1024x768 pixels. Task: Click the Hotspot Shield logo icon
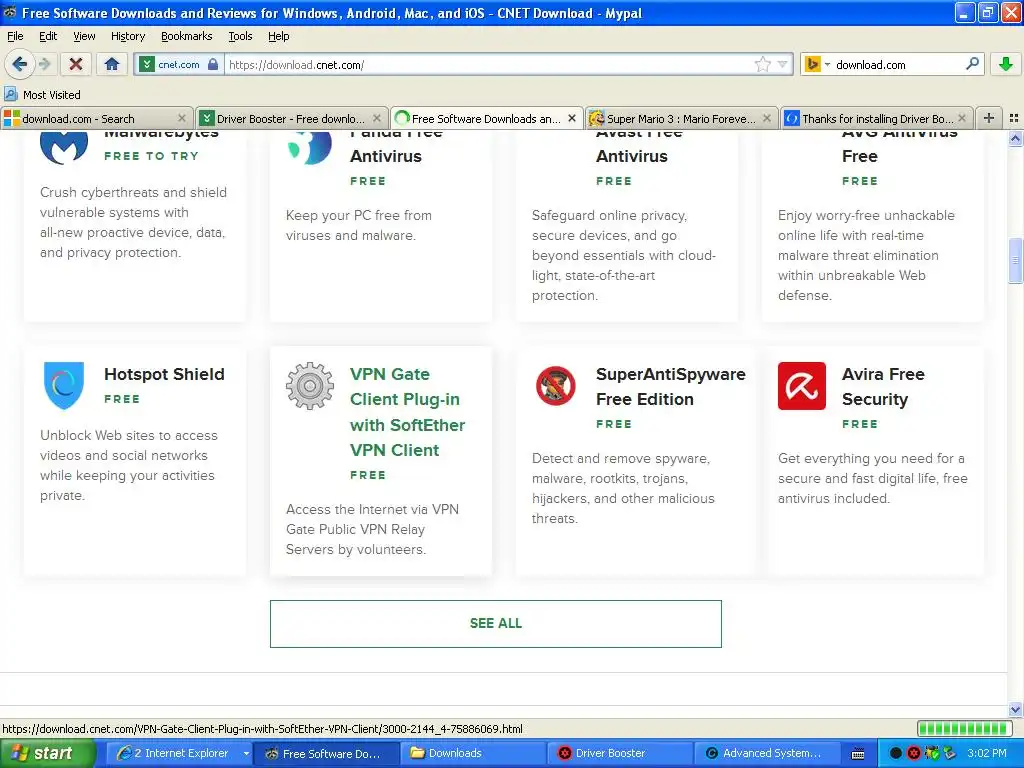(63, 385)
